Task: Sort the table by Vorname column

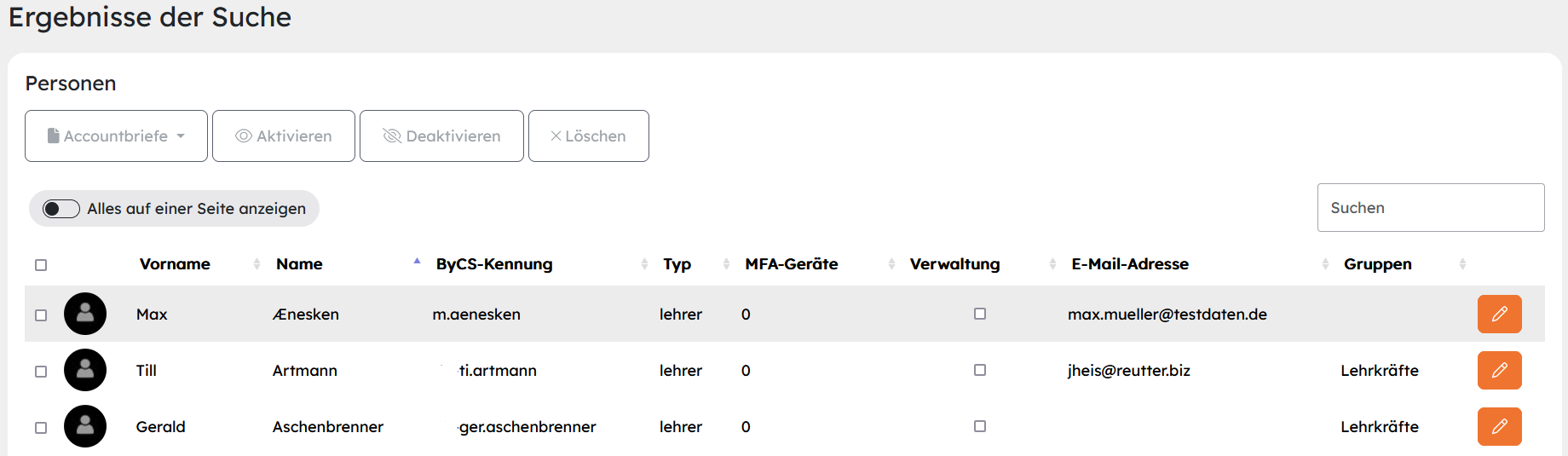Action: (175, 264)
